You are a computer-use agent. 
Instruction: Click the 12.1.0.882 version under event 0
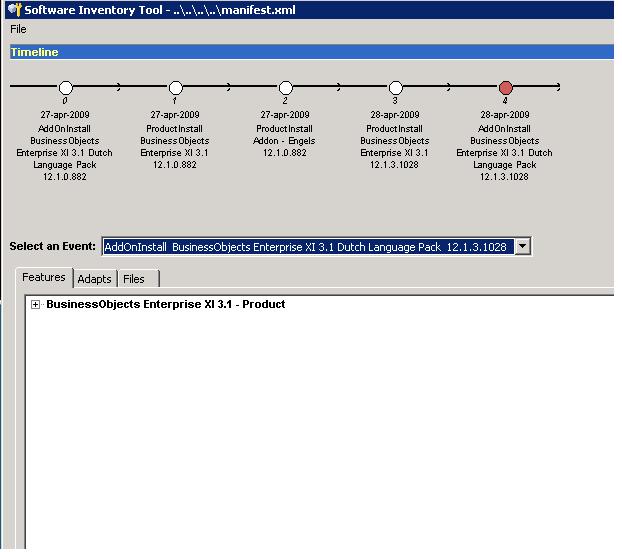(65, 177)
